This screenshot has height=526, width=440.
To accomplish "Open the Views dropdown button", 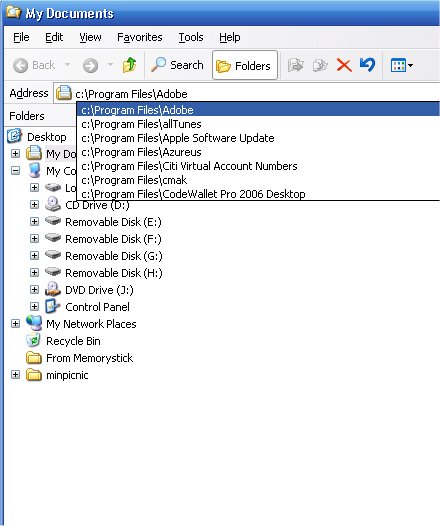I will pos(402,65).
